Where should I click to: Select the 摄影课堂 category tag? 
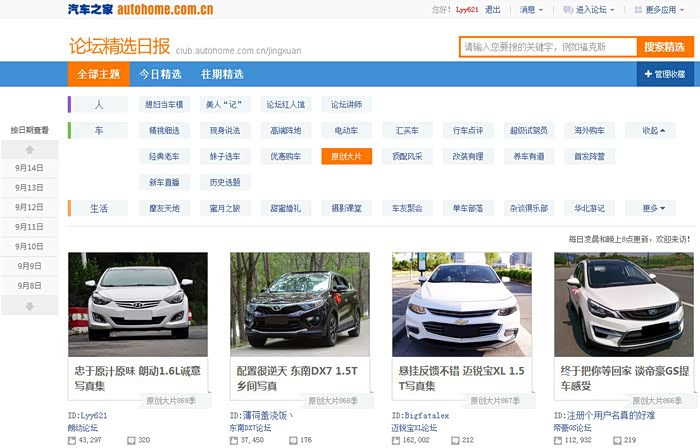(x=346, y=208)
